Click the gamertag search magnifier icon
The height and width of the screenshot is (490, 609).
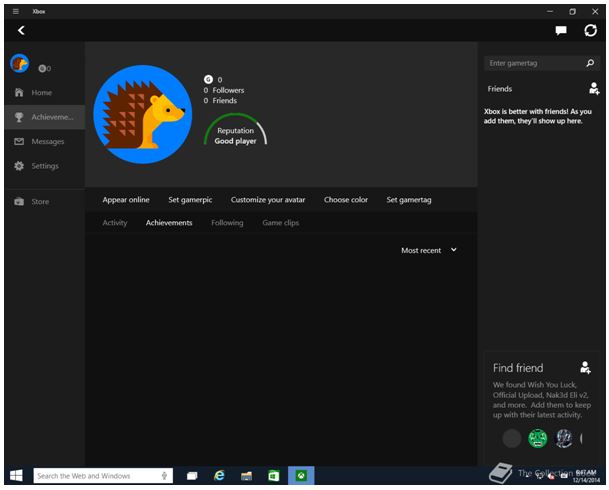[590, 63]
